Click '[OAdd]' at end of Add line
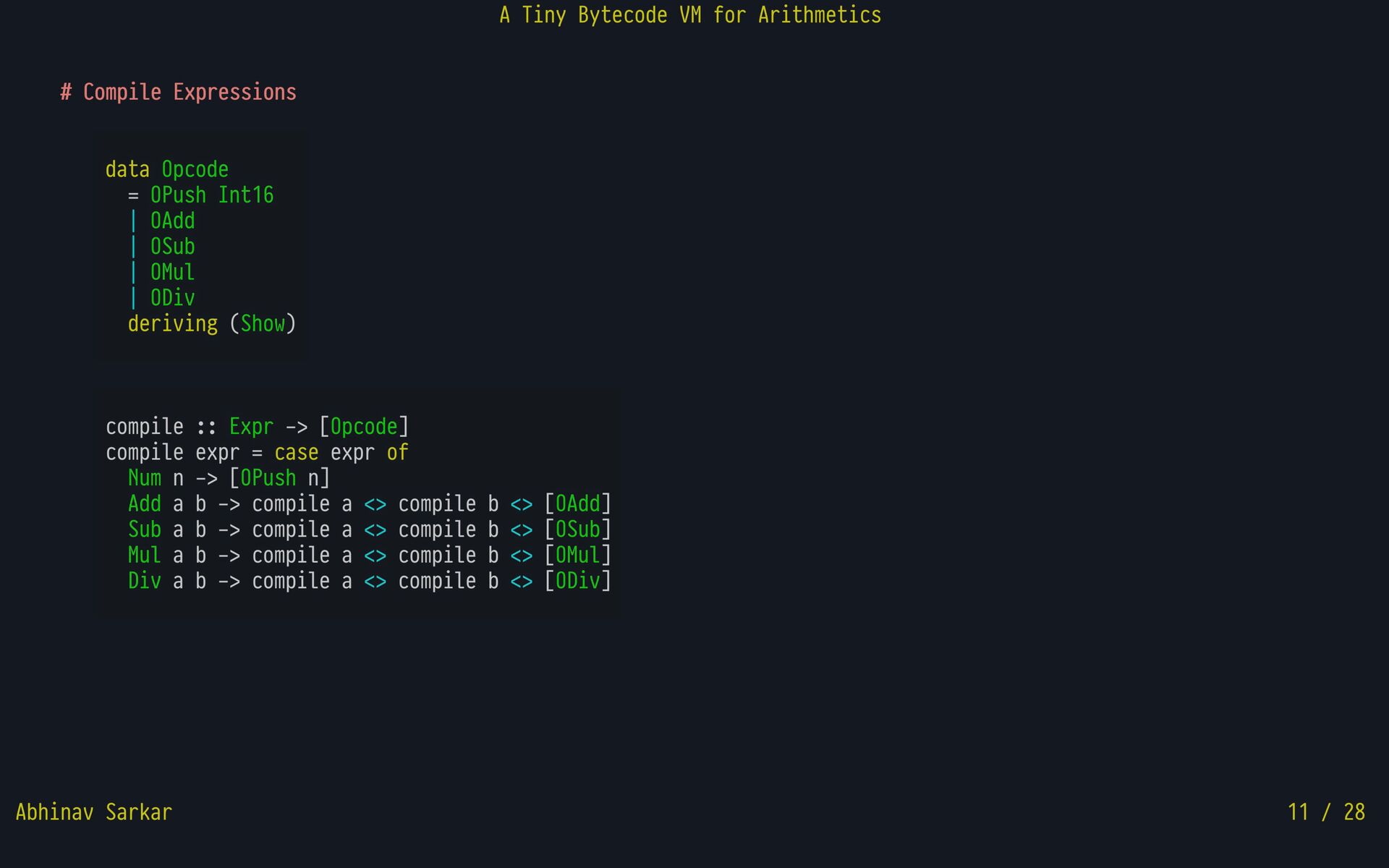Screen dimensions: 1389x868 (x=578, y=504)
